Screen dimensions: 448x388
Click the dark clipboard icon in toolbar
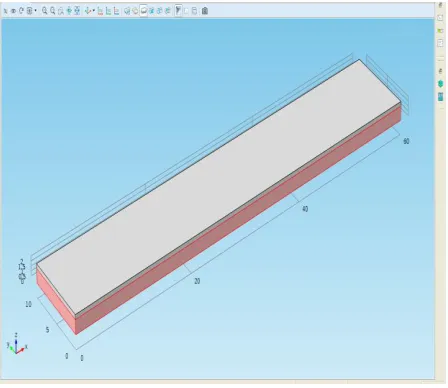click(205, 11)
